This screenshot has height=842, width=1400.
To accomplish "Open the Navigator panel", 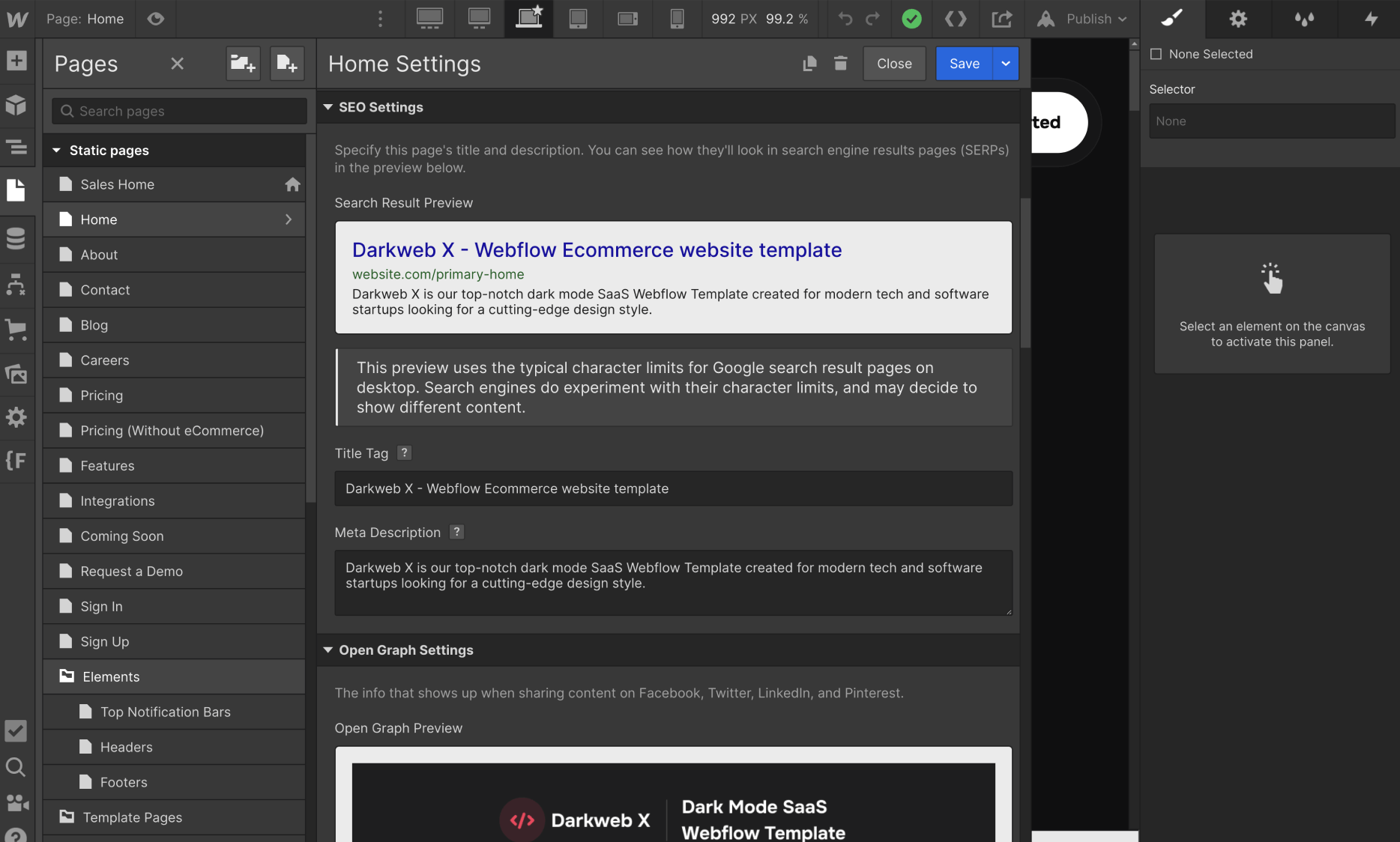I will coord(16,148).
